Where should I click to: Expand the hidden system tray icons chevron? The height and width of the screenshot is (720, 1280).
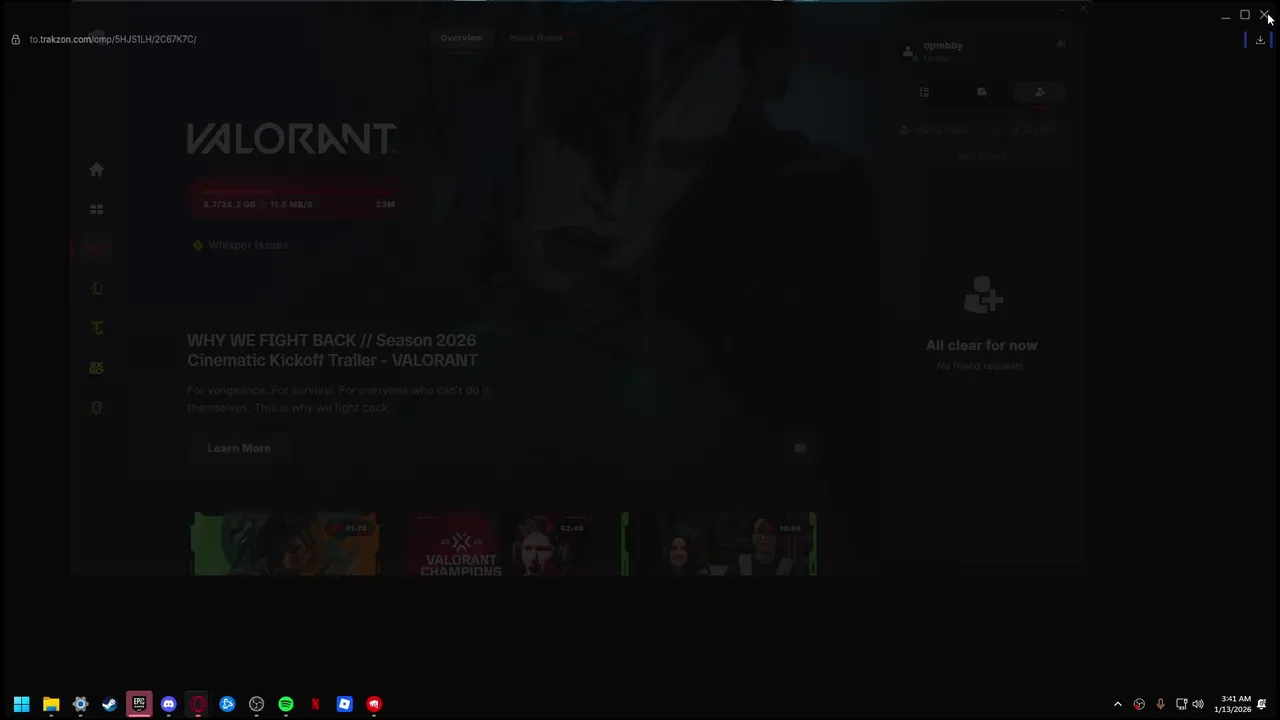coord(1118,704)
